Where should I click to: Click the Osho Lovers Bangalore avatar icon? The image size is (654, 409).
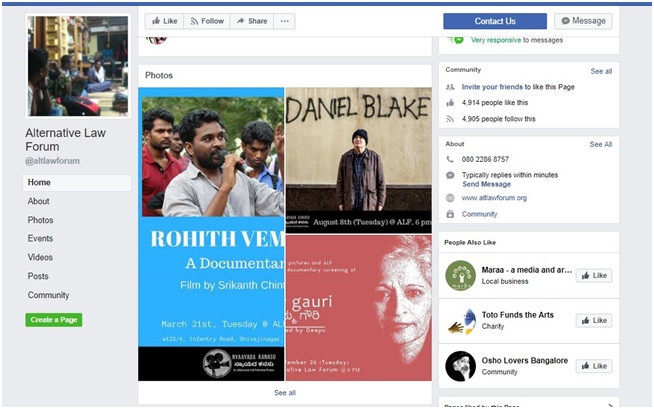coord(460,365)
